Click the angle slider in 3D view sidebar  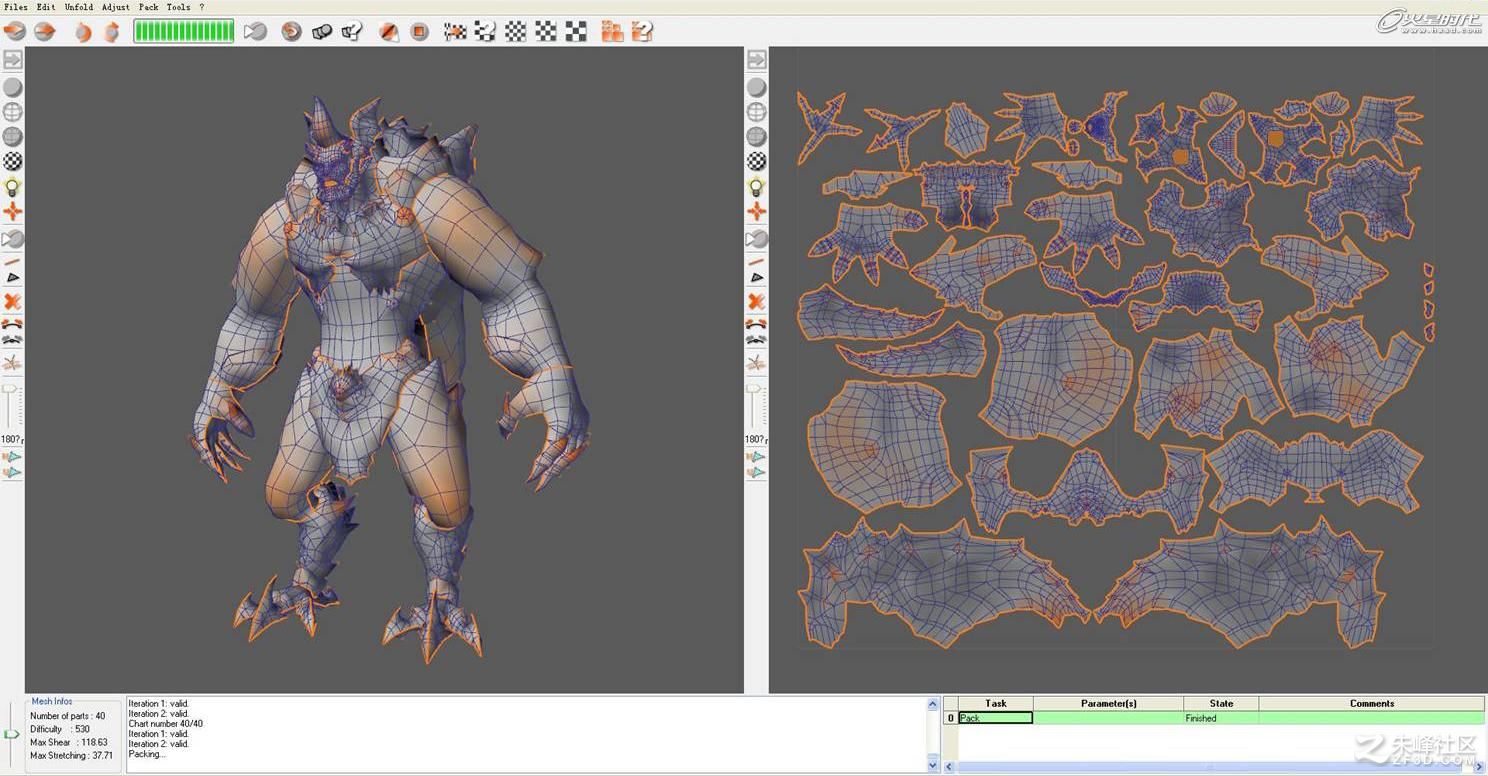pos(11,405)
